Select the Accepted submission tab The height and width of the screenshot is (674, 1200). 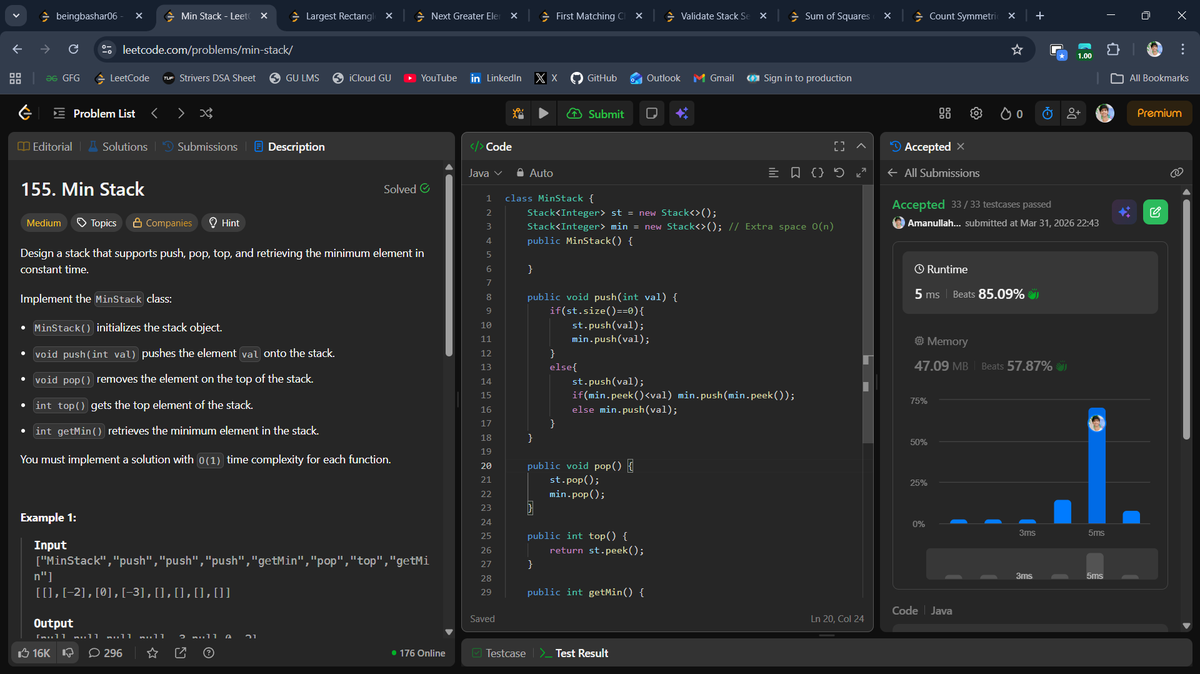921,147
